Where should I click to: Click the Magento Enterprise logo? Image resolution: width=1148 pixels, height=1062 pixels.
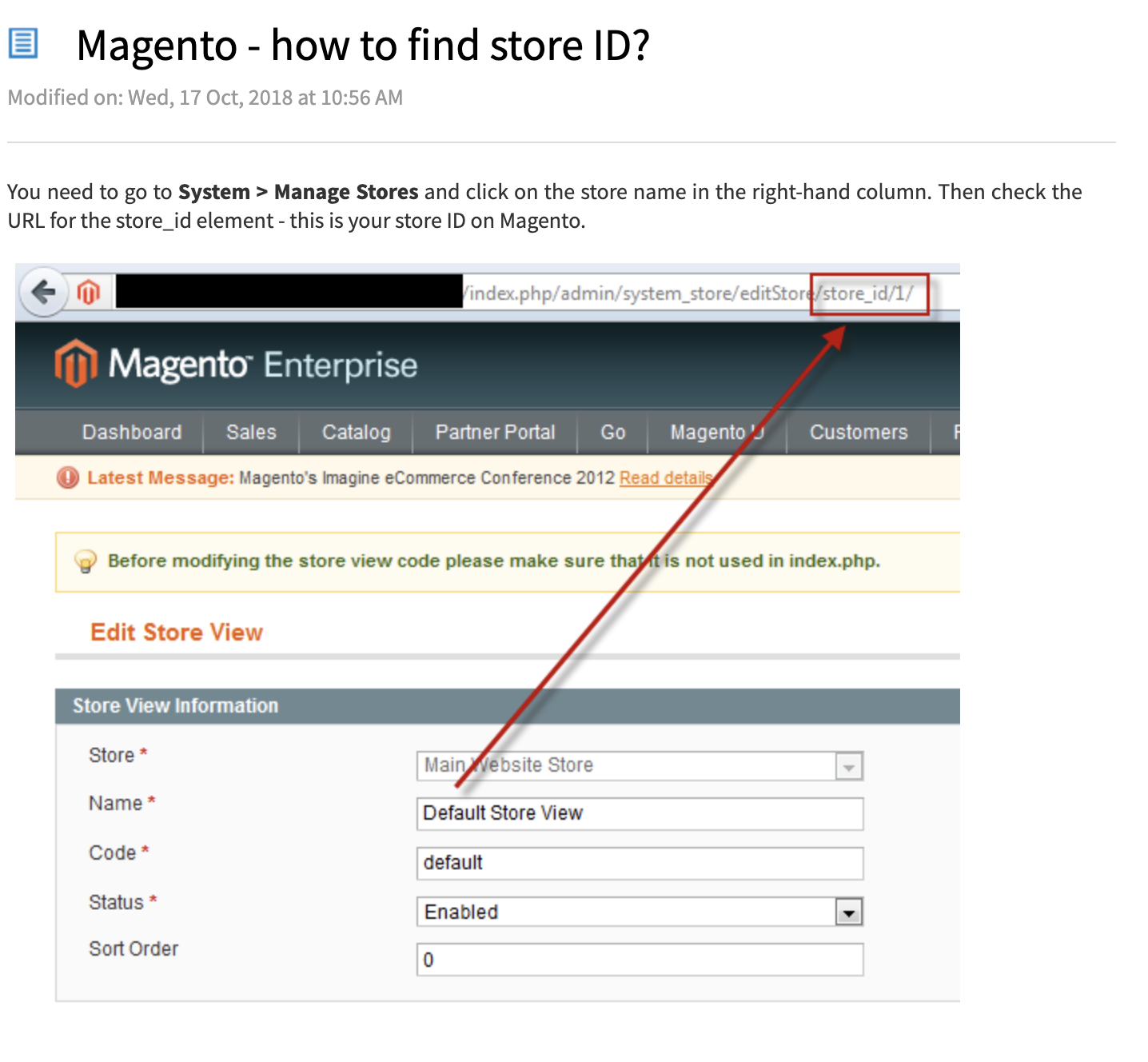tap(236, 364)
